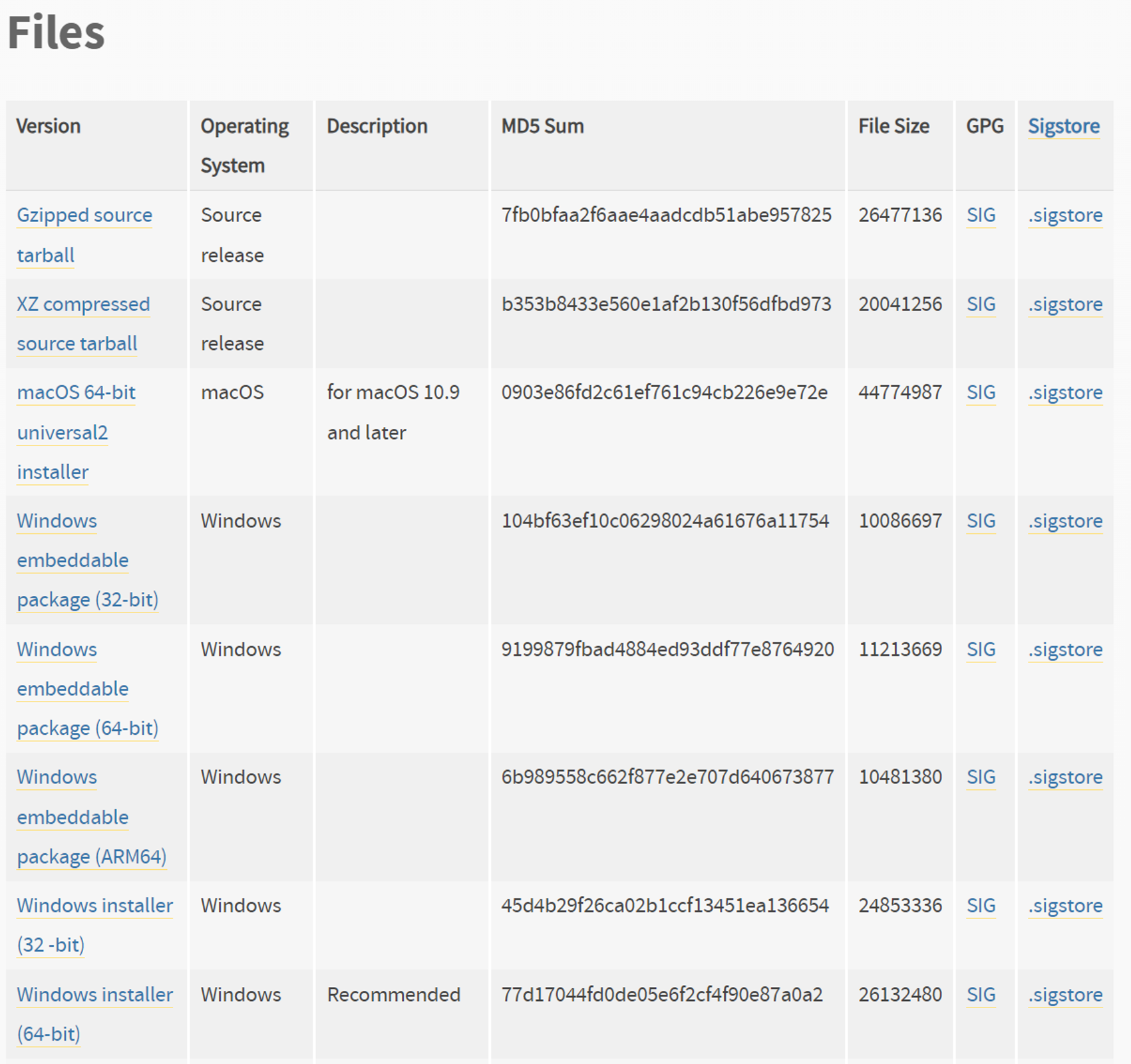Select MD5 sum 9199879fbad4884ed93ddf77e8764920
Viewport: 1131px width, 1064px height.
click(x=667, y=650)
